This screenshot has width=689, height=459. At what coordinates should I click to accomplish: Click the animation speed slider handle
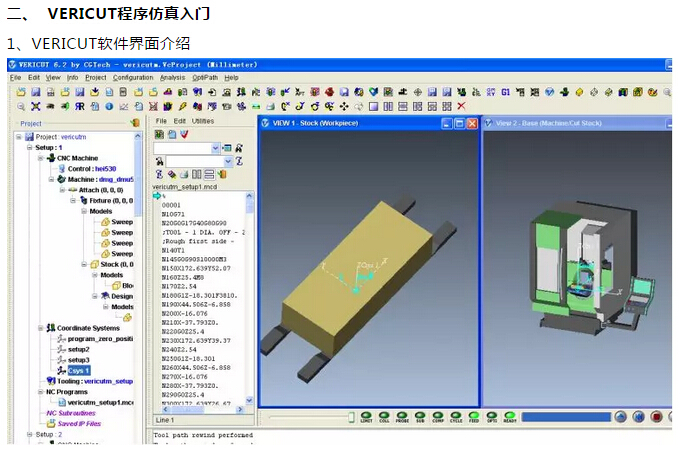351,417
